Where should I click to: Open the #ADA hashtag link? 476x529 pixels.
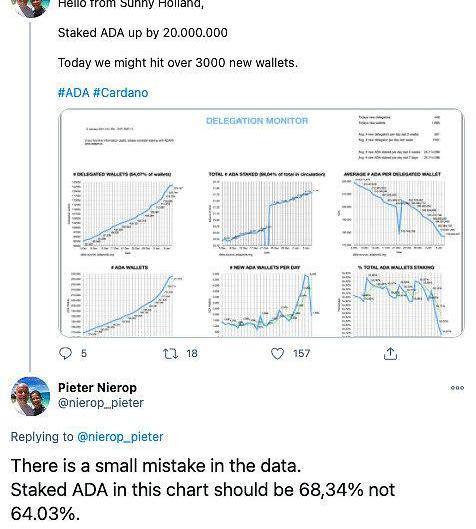[x=74, y=92]
